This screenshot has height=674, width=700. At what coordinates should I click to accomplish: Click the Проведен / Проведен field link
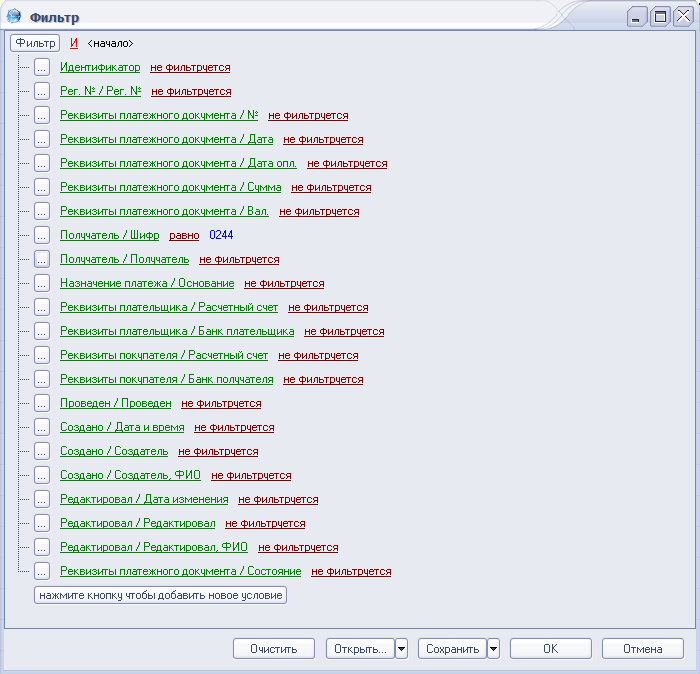tap(116, 404)
